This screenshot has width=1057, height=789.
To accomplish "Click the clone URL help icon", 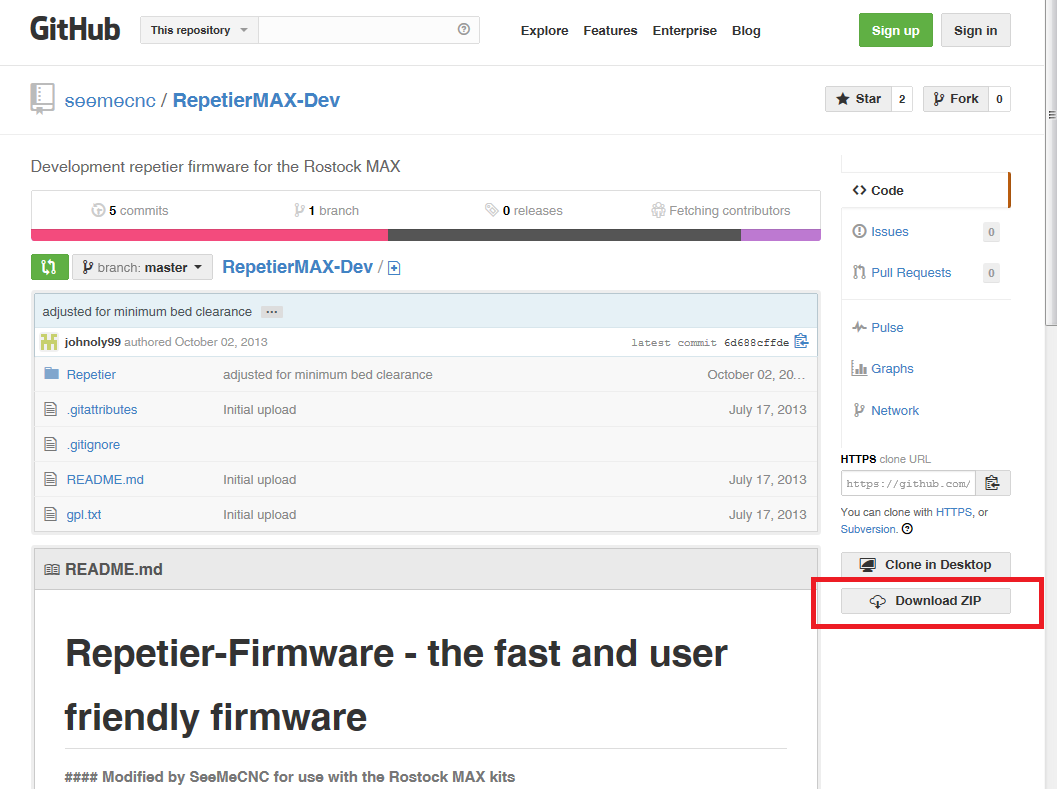I will (907, 529).
